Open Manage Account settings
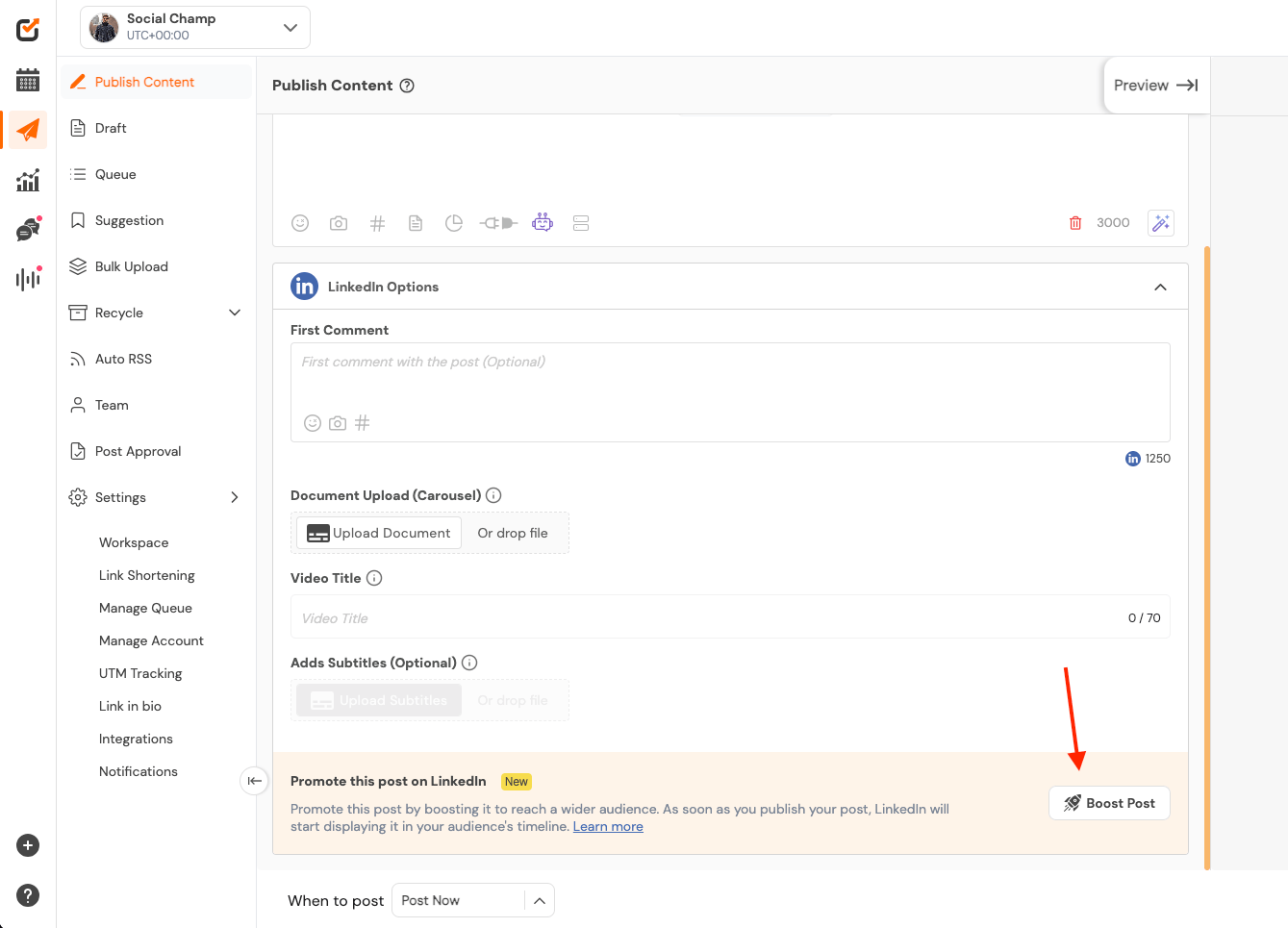This screenshot has width=1288, height=928. click(x=151, y=640)
